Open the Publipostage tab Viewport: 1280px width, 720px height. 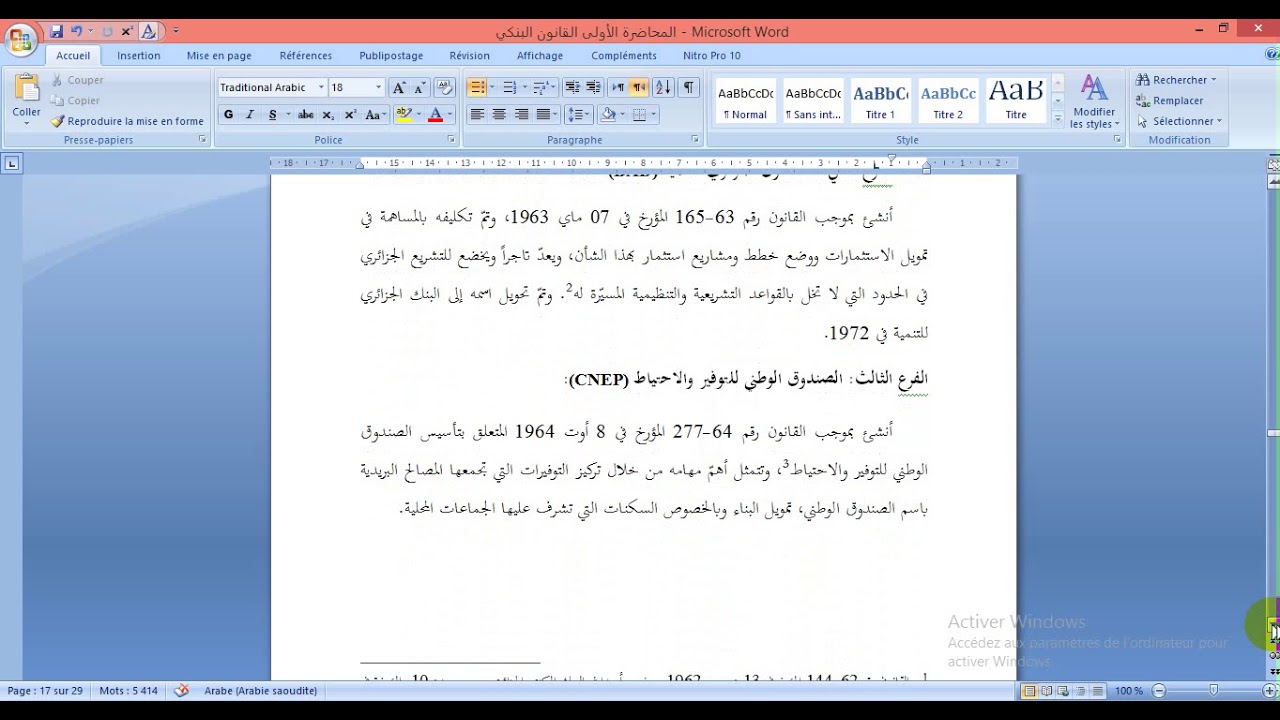tap(391, 56)
